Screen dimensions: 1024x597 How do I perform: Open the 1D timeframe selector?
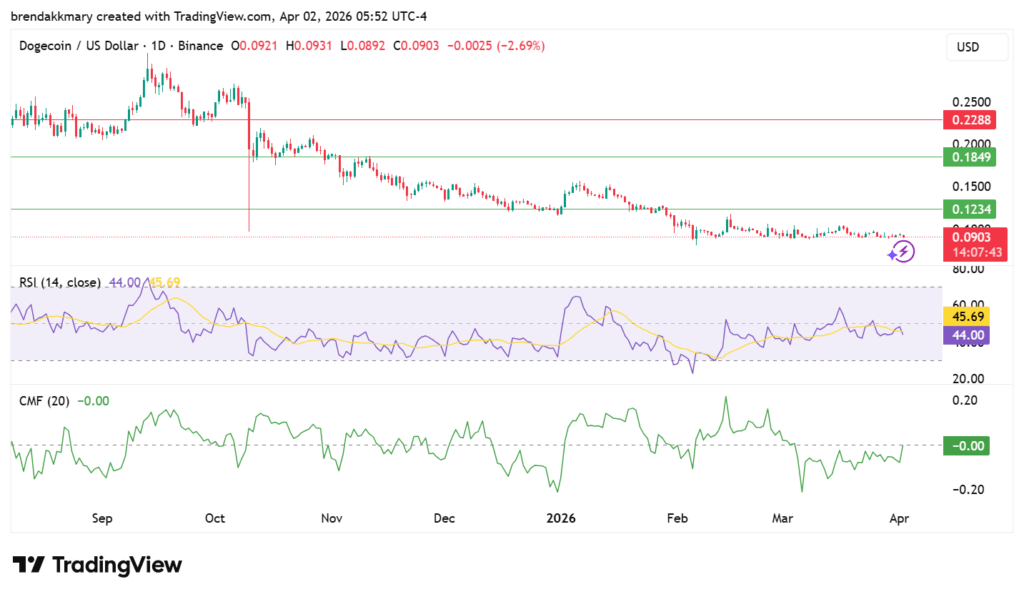tap(158, 46)
